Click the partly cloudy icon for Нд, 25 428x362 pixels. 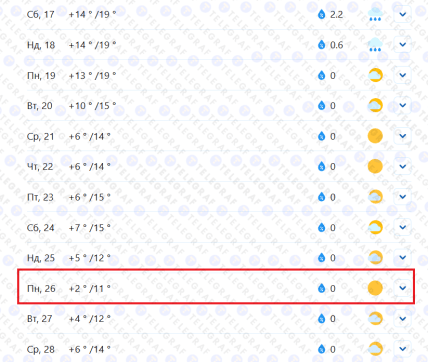coord(375,258)
